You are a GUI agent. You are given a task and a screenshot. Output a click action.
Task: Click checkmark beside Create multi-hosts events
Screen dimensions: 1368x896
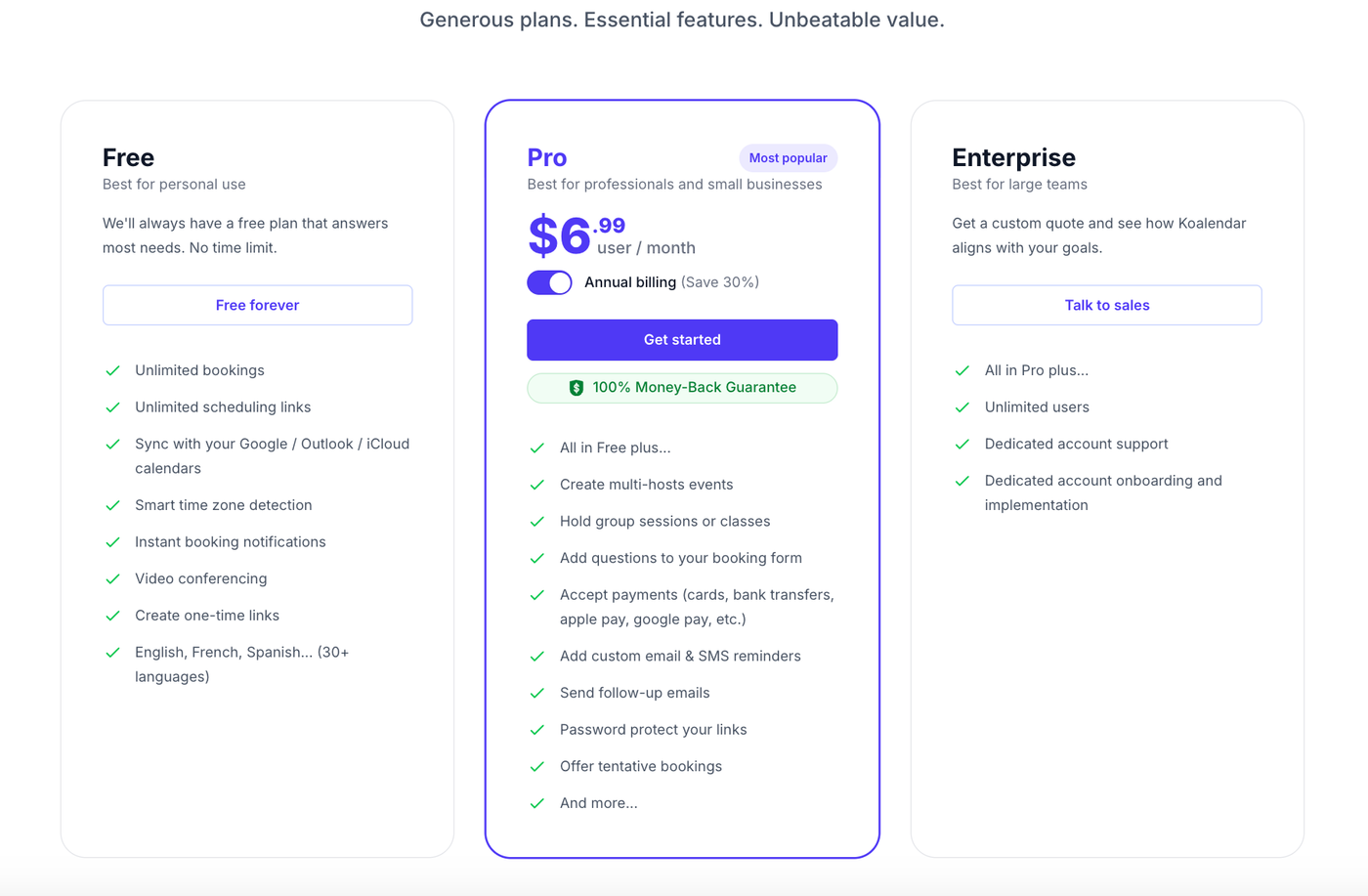point(537,486)
